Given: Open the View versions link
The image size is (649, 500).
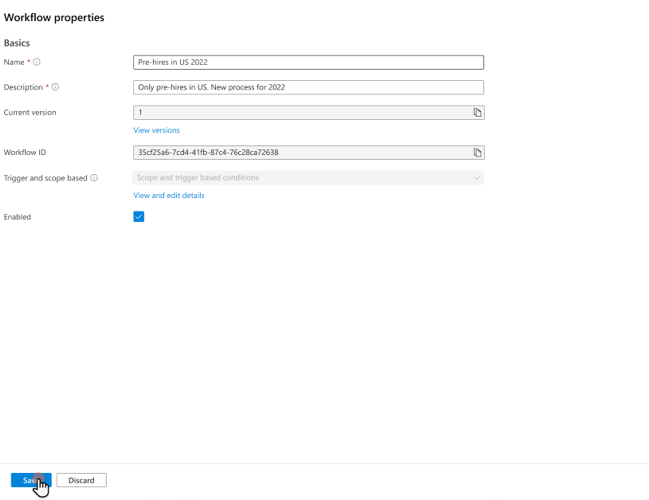Looking at the screenshot, I should pos(157,130).
